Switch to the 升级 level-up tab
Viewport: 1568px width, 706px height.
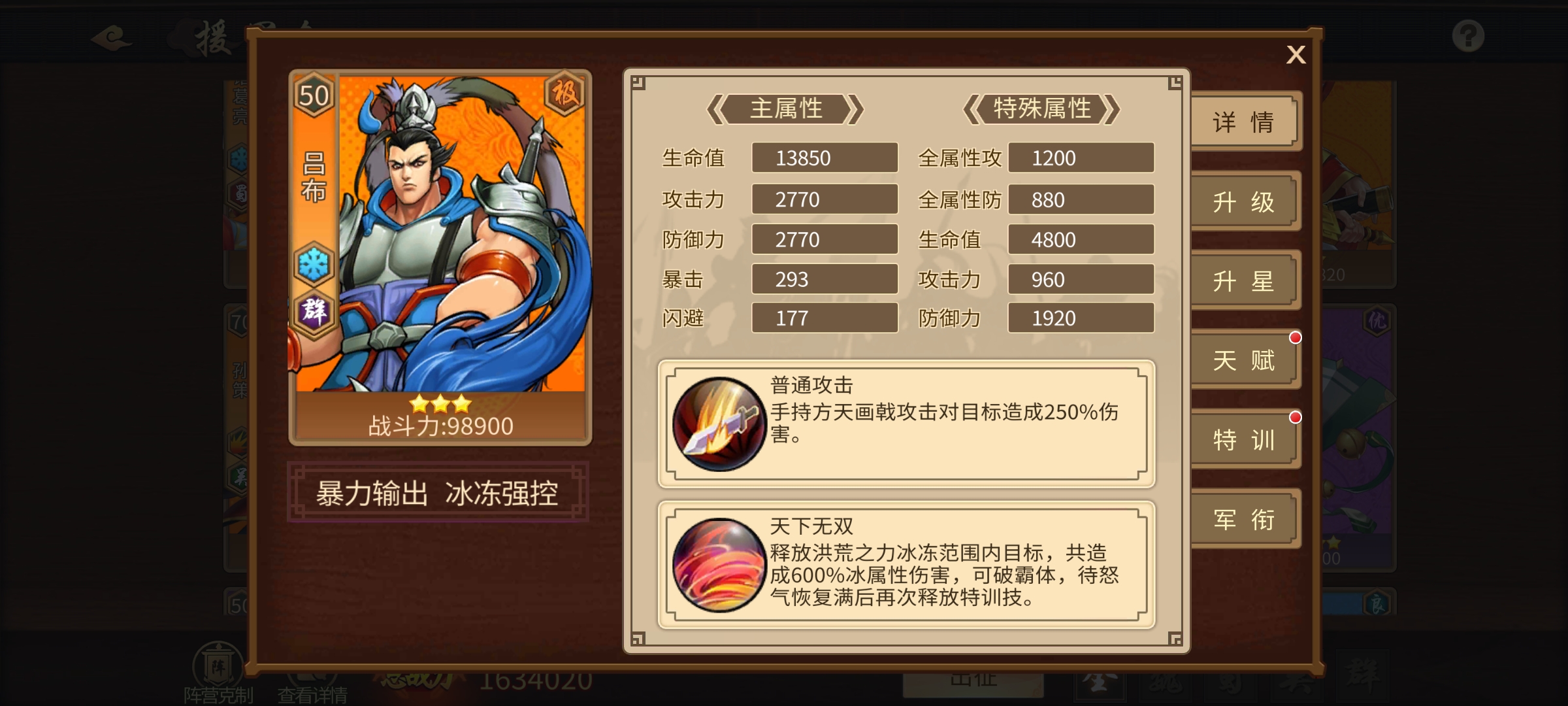click(1245, 201)
